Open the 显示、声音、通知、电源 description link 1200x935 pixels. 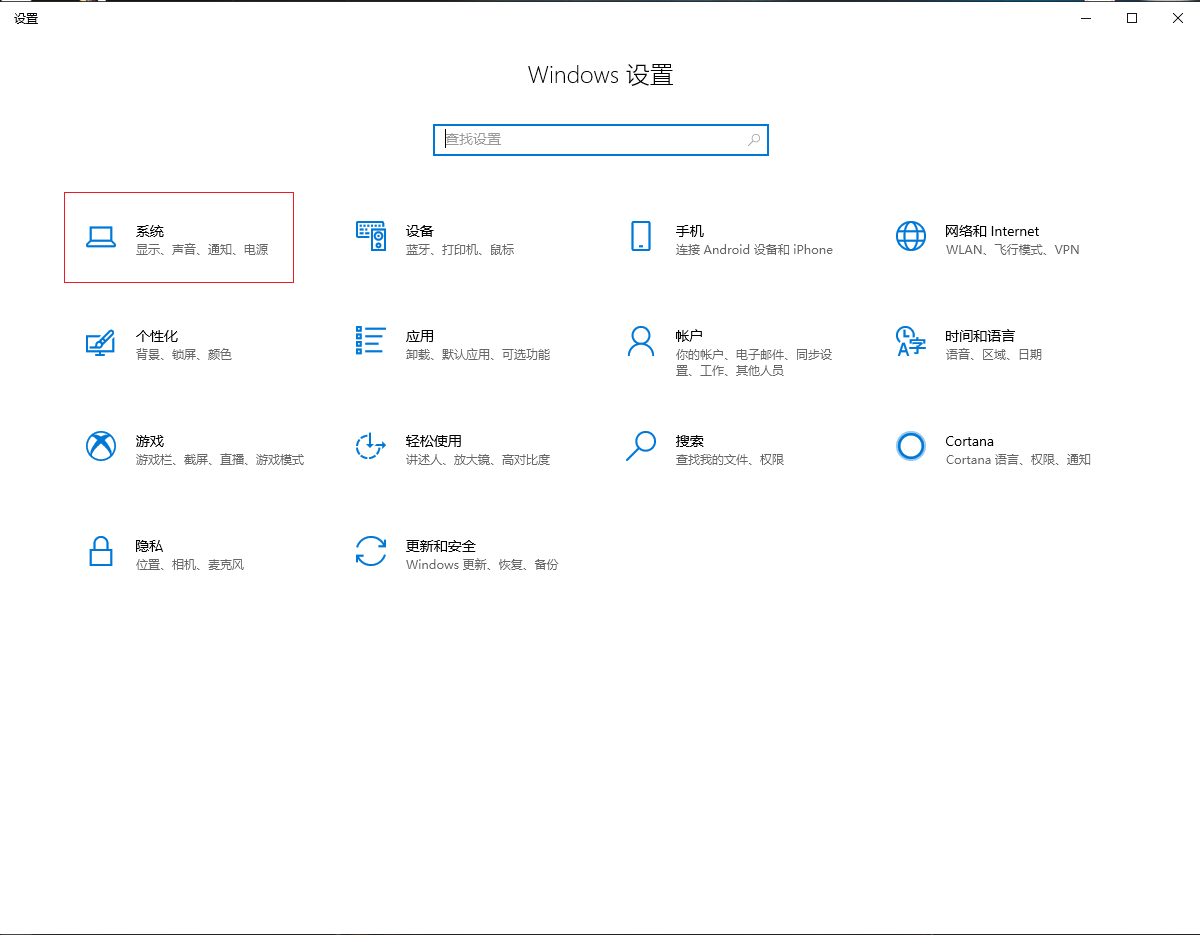tap(202, 250)
